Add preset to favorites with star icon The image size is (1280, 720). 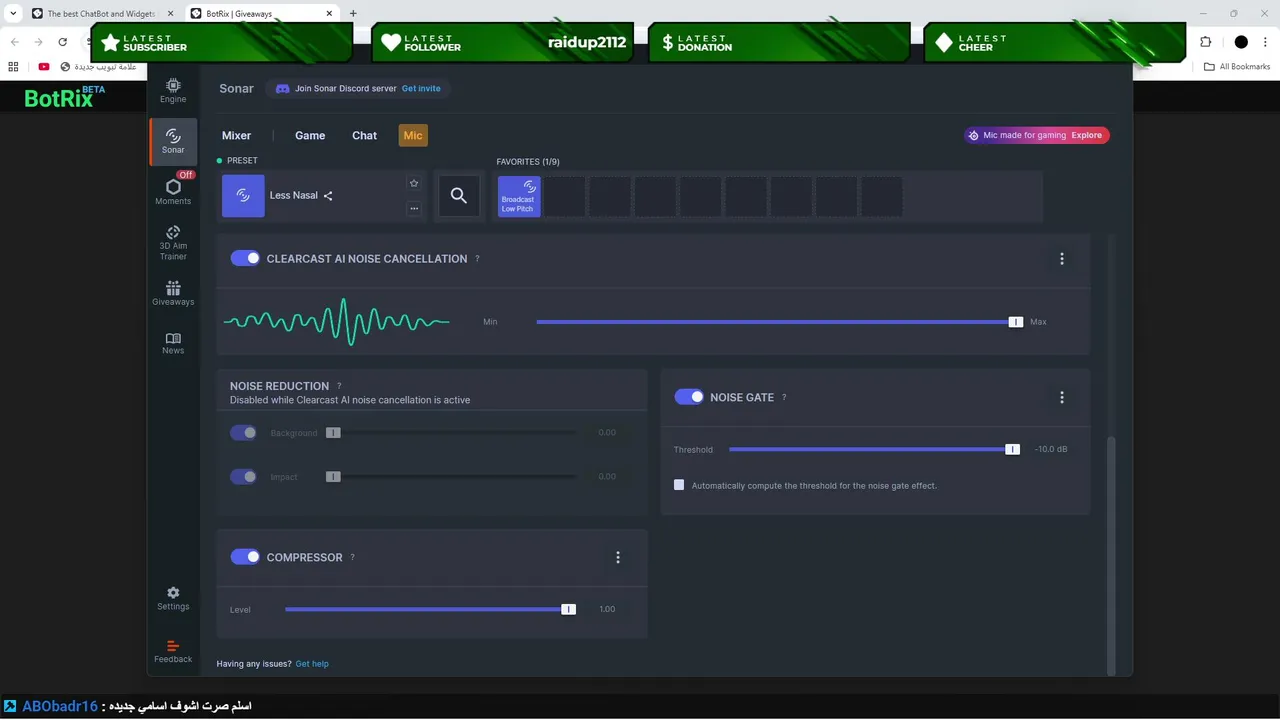(x=414, y=183)
